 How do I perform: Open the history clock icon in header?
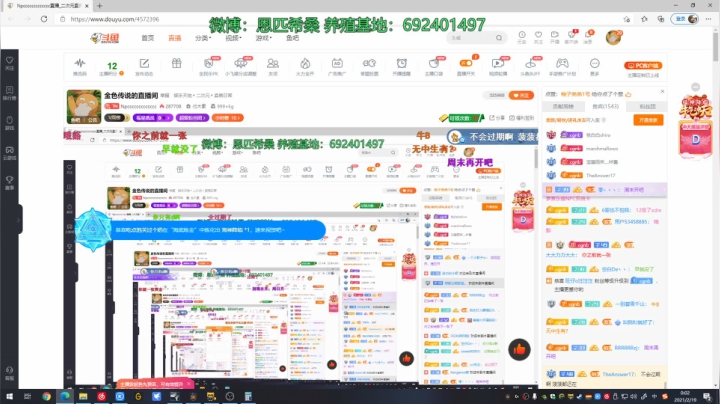[x=522, y=37]
